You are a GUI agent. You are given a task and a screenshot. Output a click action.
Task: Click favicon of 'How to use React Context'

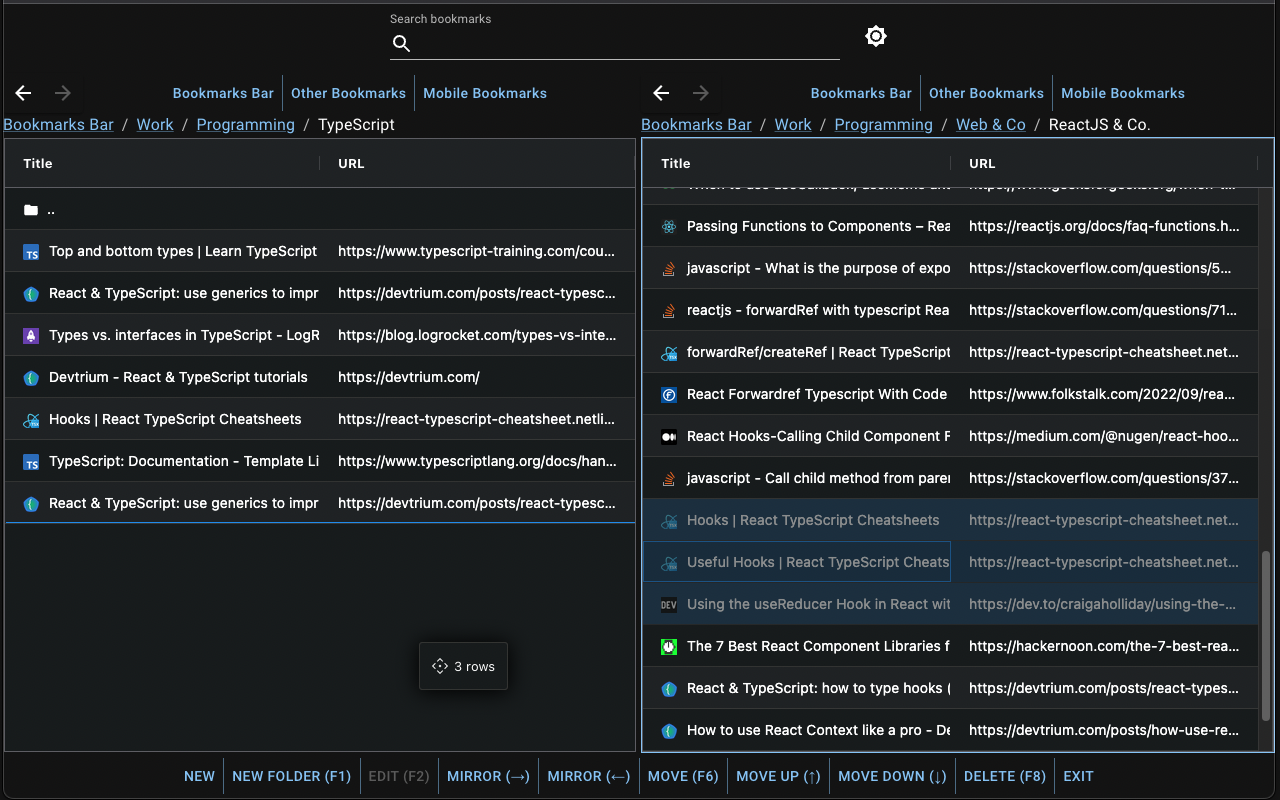click(669, 731)
